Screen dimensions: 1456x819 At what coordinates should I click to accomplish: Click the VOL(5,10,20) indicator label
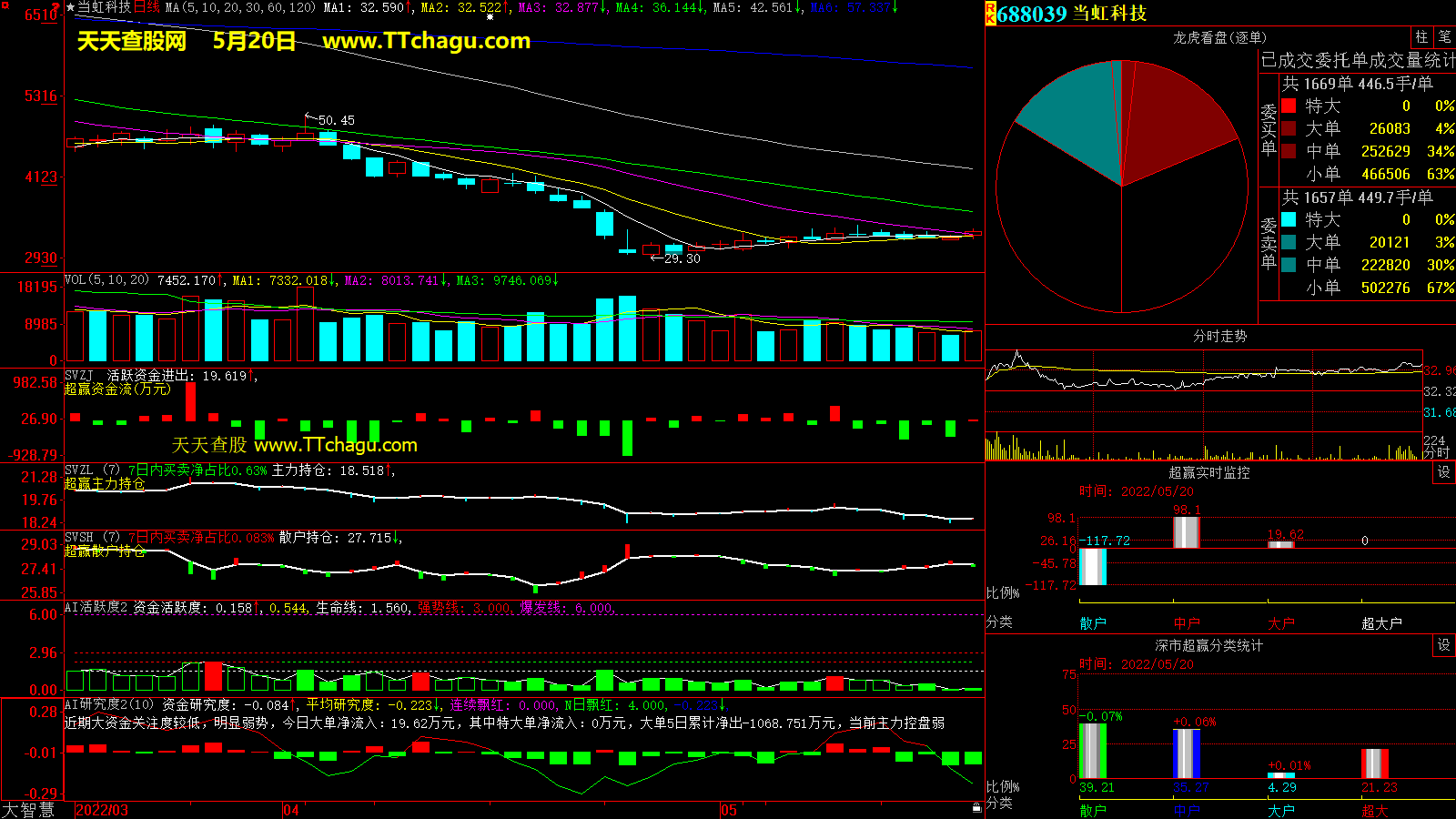point(106,280)
